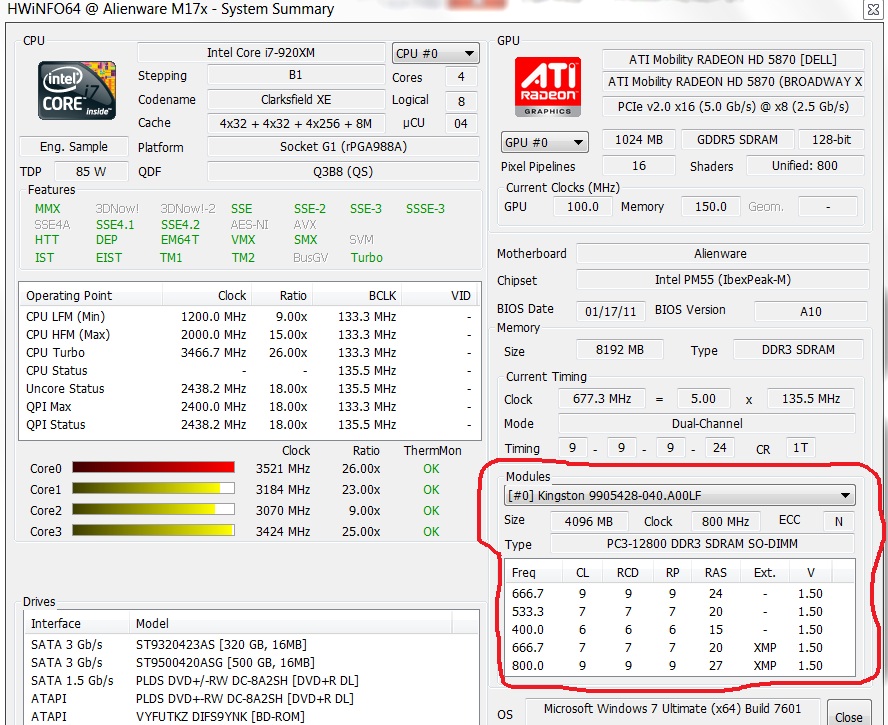The height and width of the screenshot is (725, 888).
Task: Click the Model column header in Drives
Action: pyautogui.click(x=291, y=624)
